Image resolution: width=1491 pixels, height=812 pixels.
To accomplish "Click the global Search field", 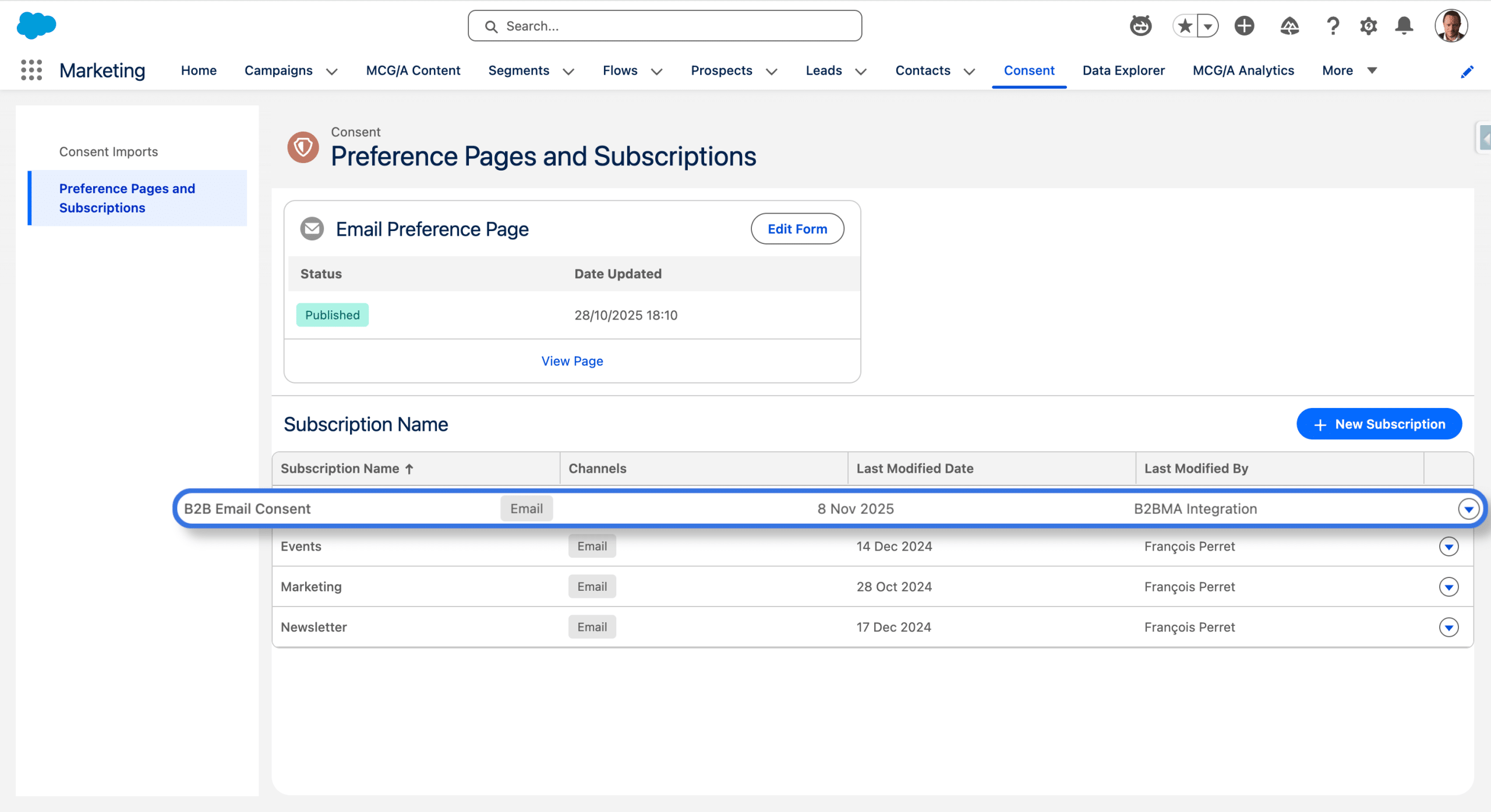I will tap(664, 26).
